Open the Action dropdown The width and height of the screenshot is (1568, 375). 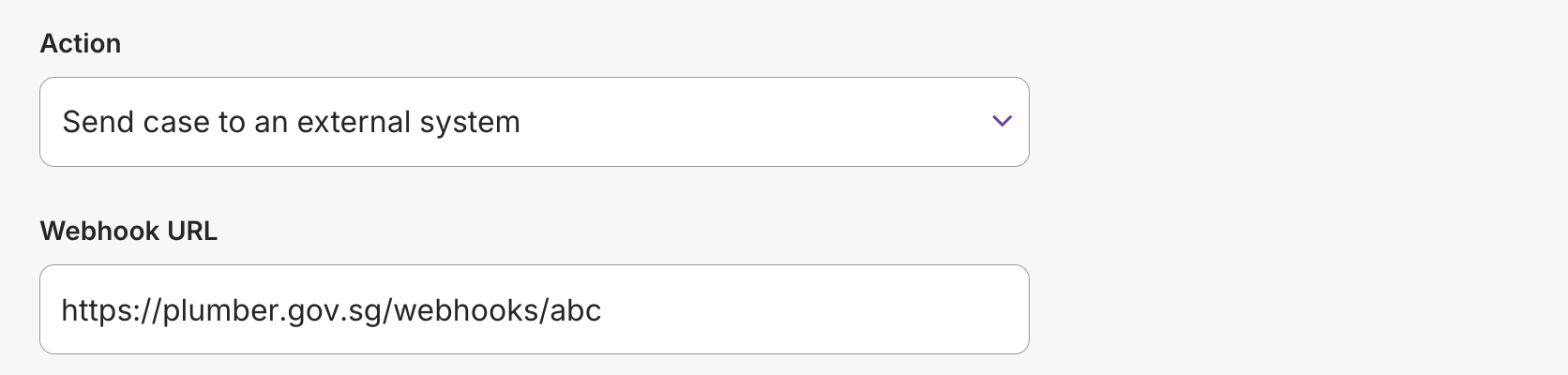coord(534,122)
